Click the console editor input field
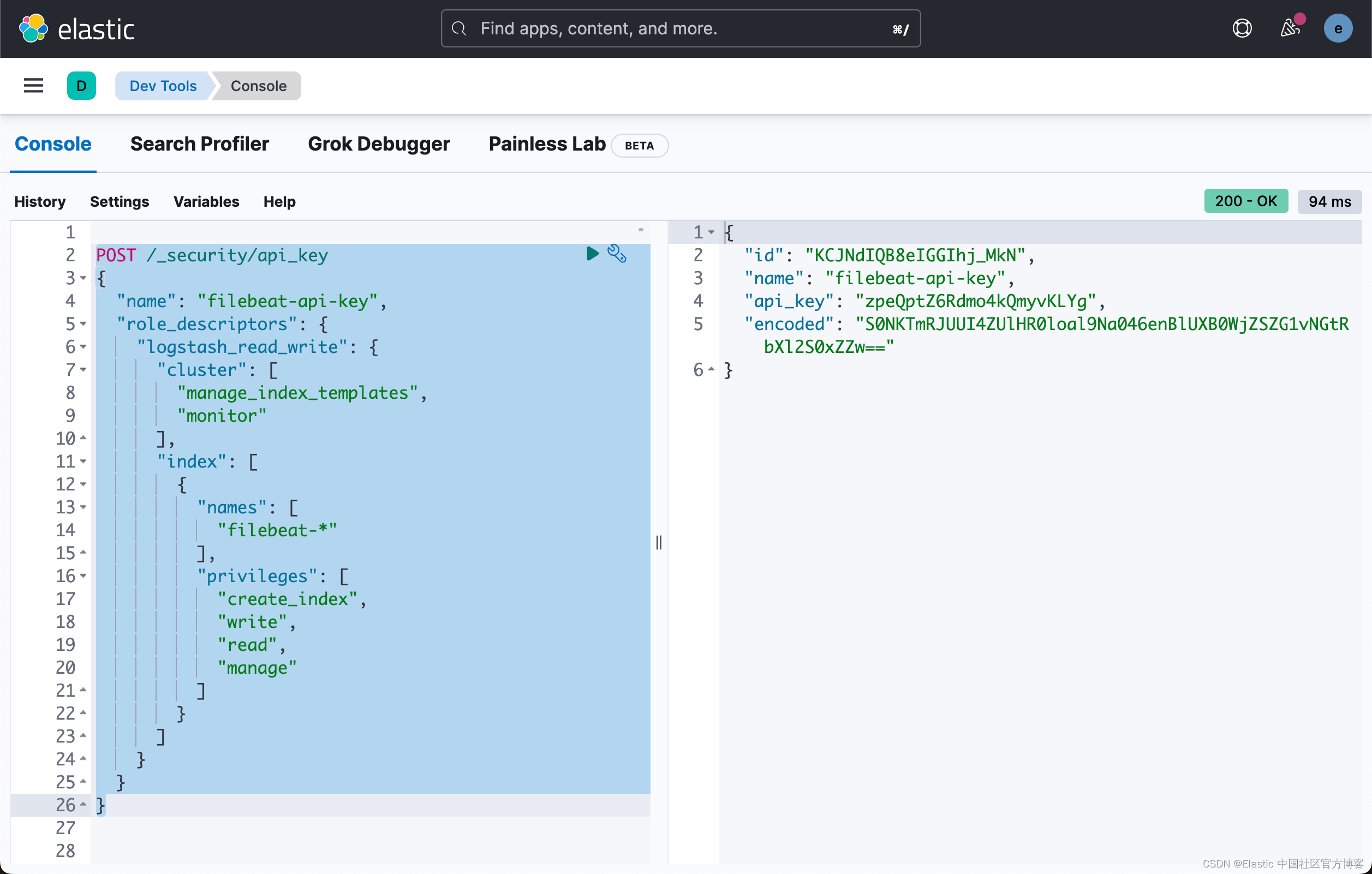 coord(371,540)
